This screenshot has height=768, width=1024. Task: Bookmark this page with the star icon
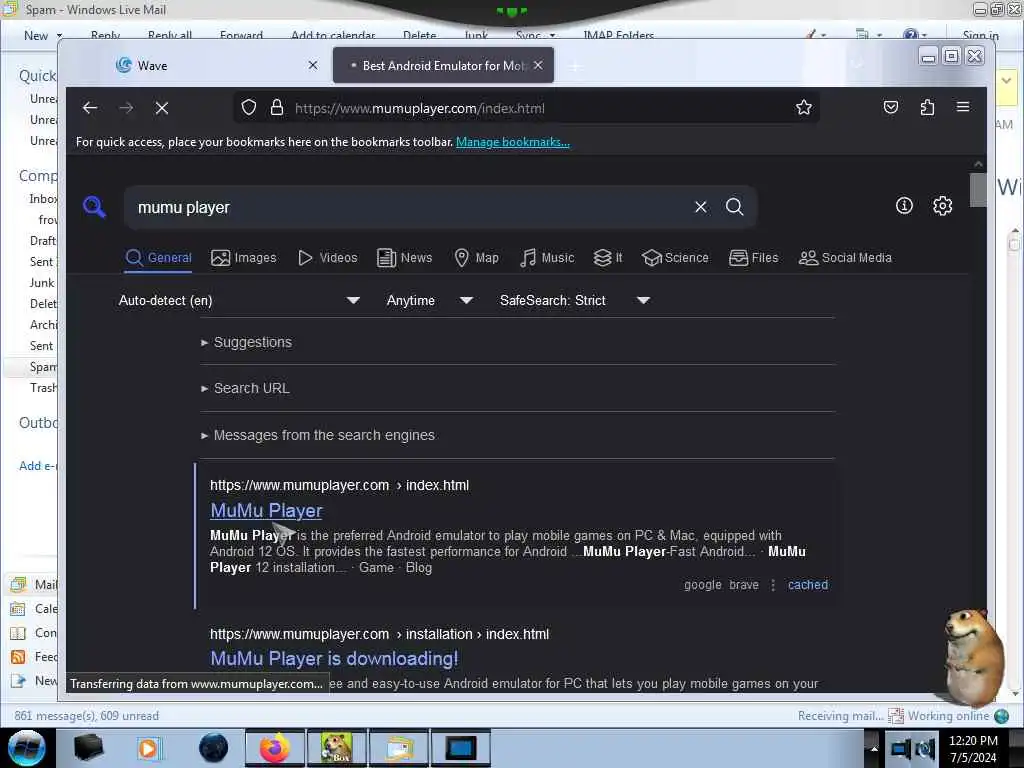pyautogui.click(x=804, y=108)
